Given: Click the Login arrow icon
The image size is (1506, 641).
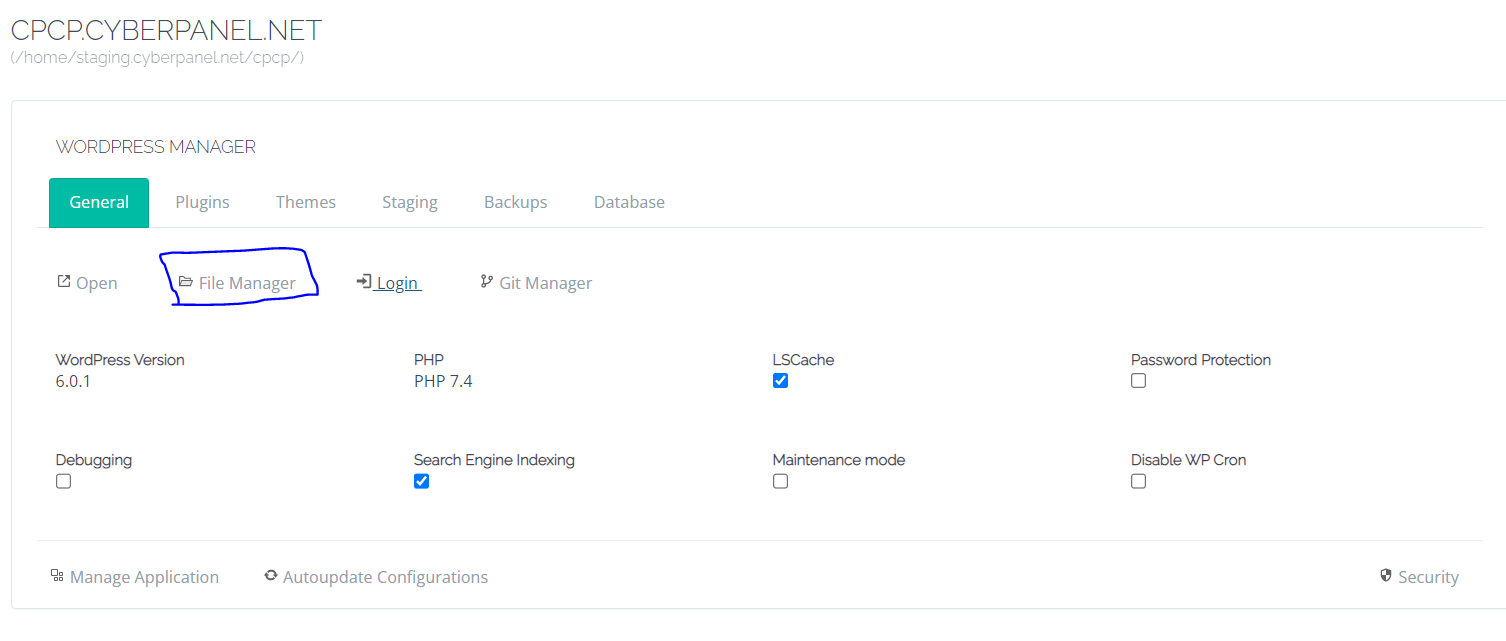Looking at the screenshot, I should [364, 281].
